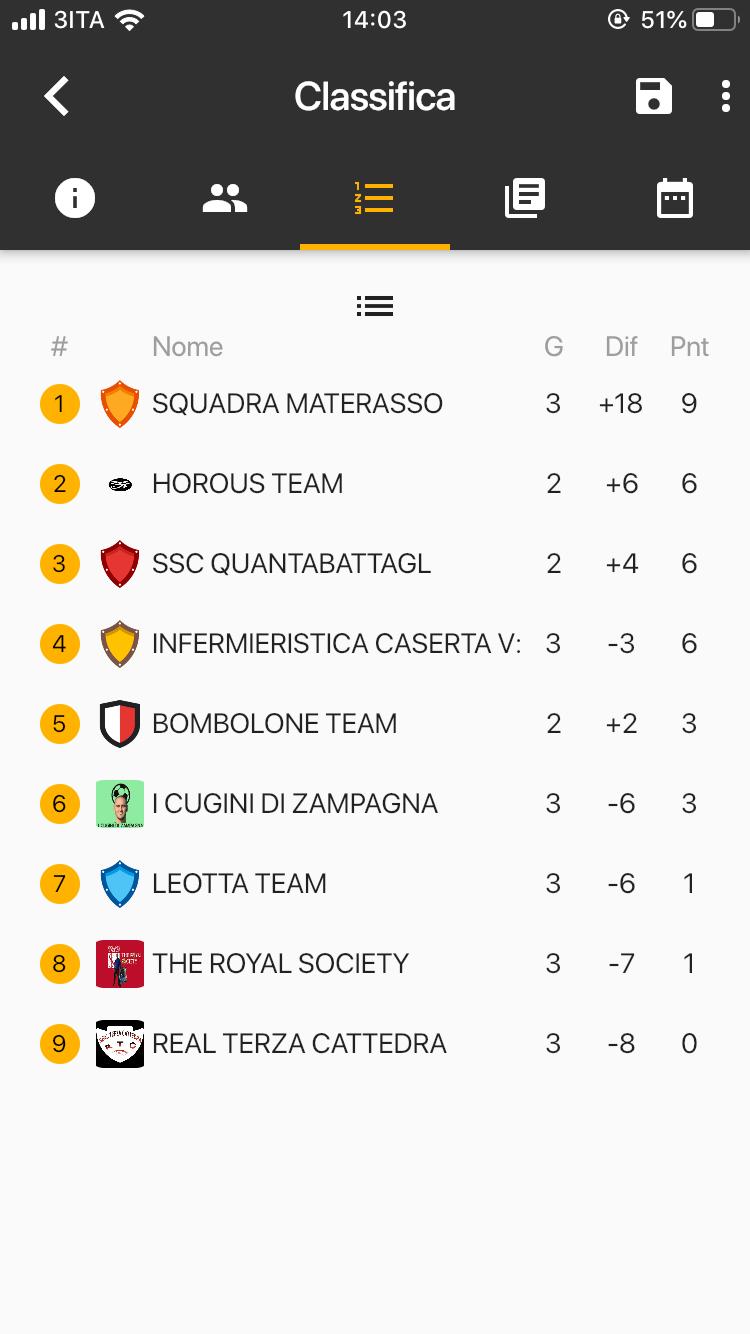The width and height of the screenshot is (750, 1334).
Task: Tap the BOMBOLONE TEAM red-white shield icon
Action: pyautogui.click(x=120, y=724)
